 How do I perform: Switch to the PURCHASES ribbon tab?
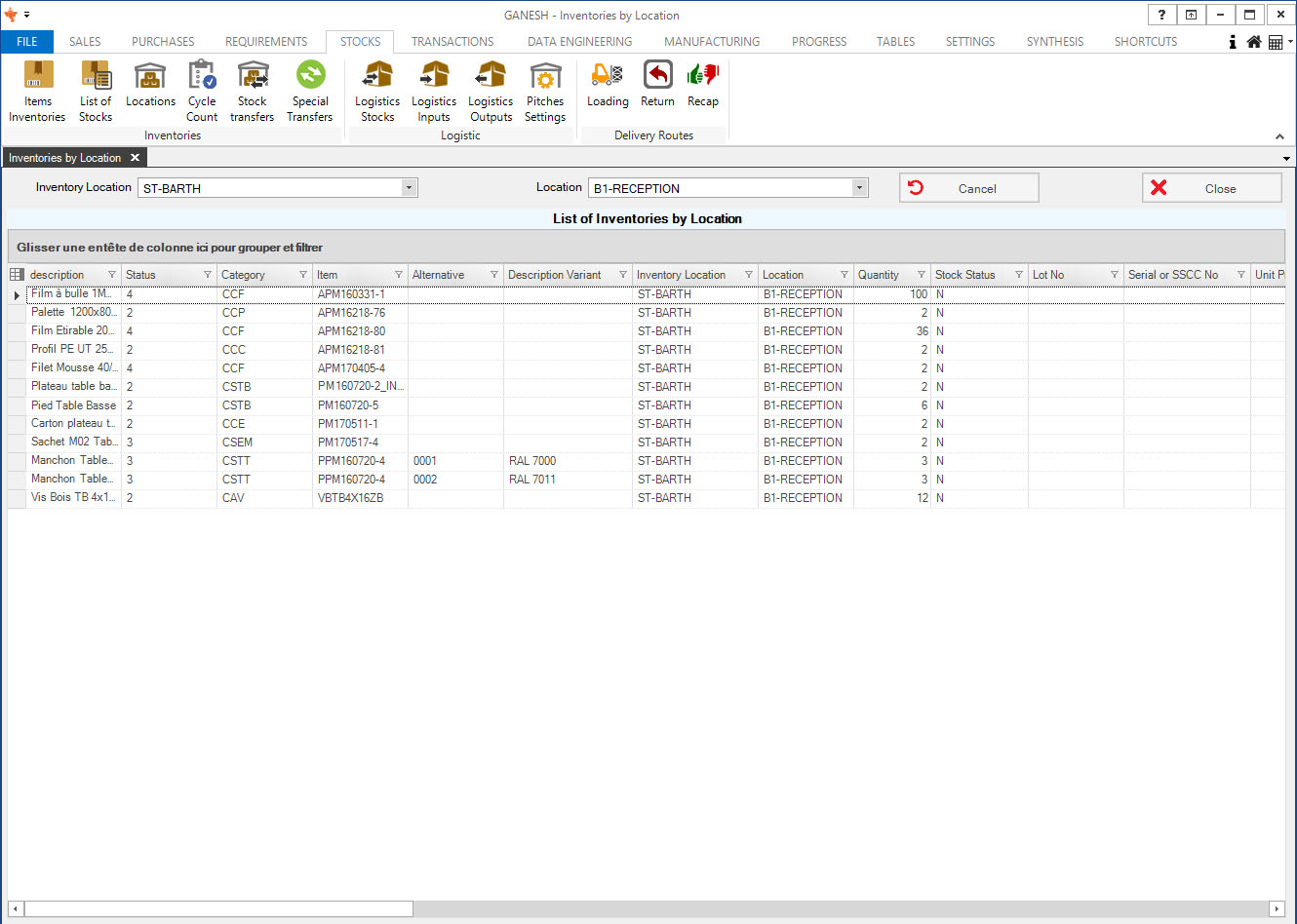click(x=163, y=42)
